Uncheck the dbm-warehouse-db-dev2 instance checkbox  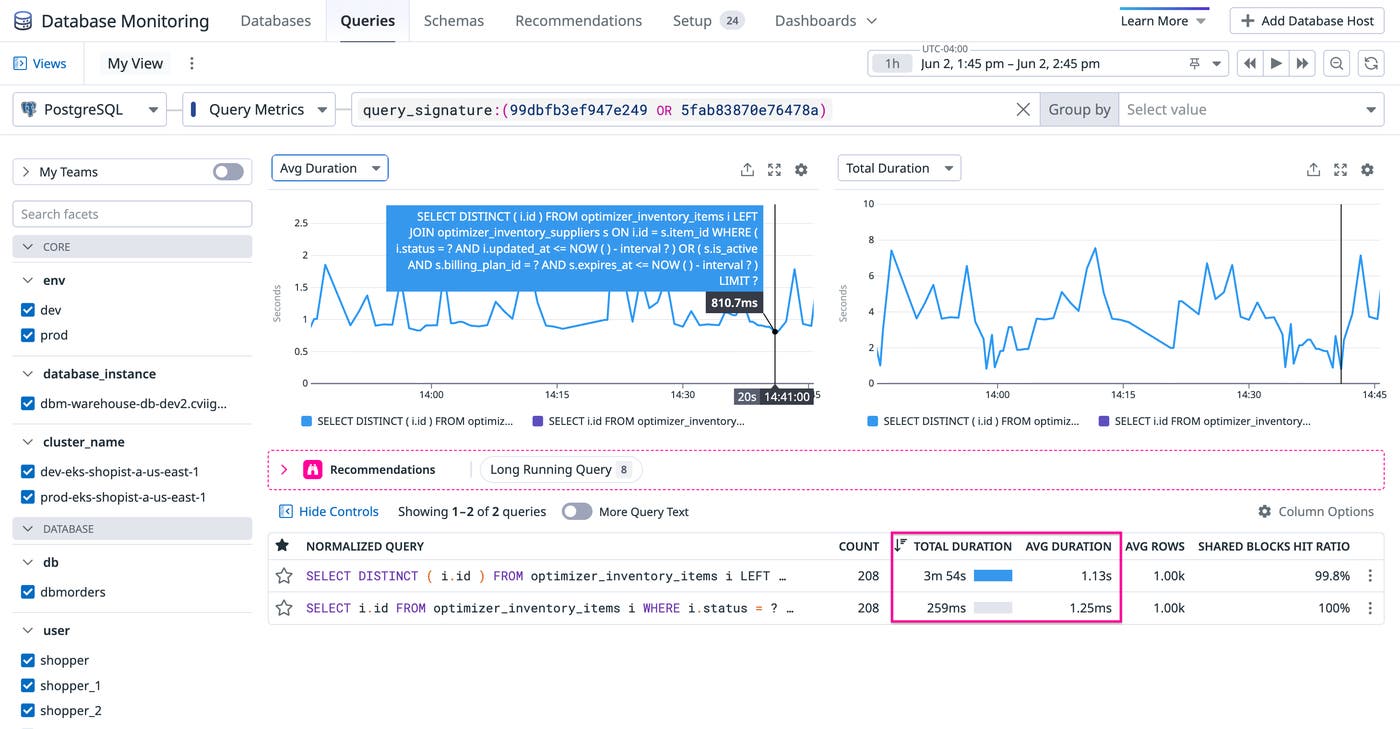(28, 404)
